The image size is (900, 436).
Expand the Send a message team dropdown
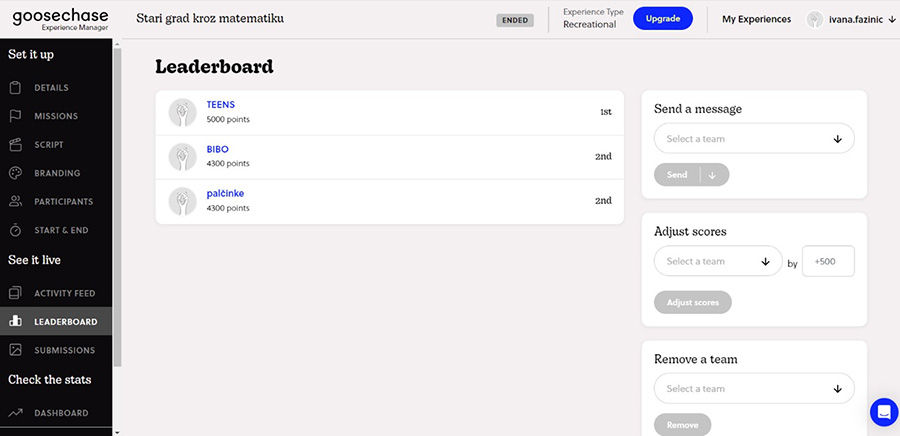point(753,139)
